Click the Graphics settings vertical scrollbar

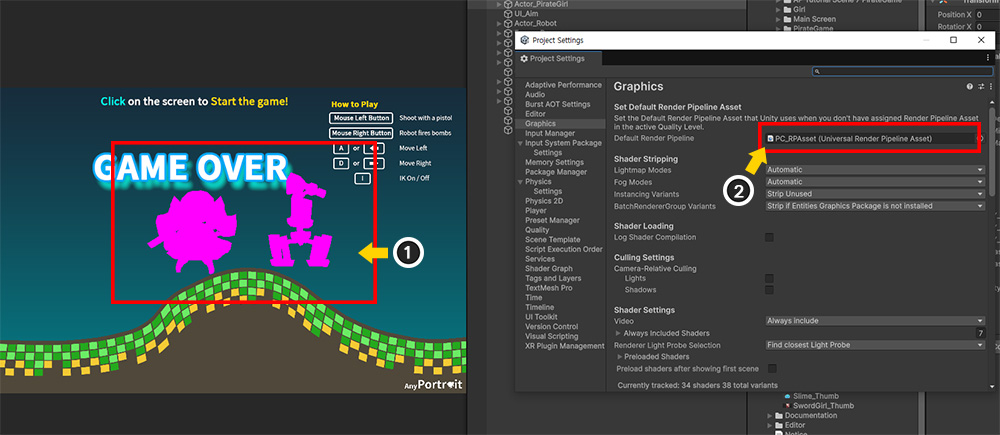[x=992, y=153]
